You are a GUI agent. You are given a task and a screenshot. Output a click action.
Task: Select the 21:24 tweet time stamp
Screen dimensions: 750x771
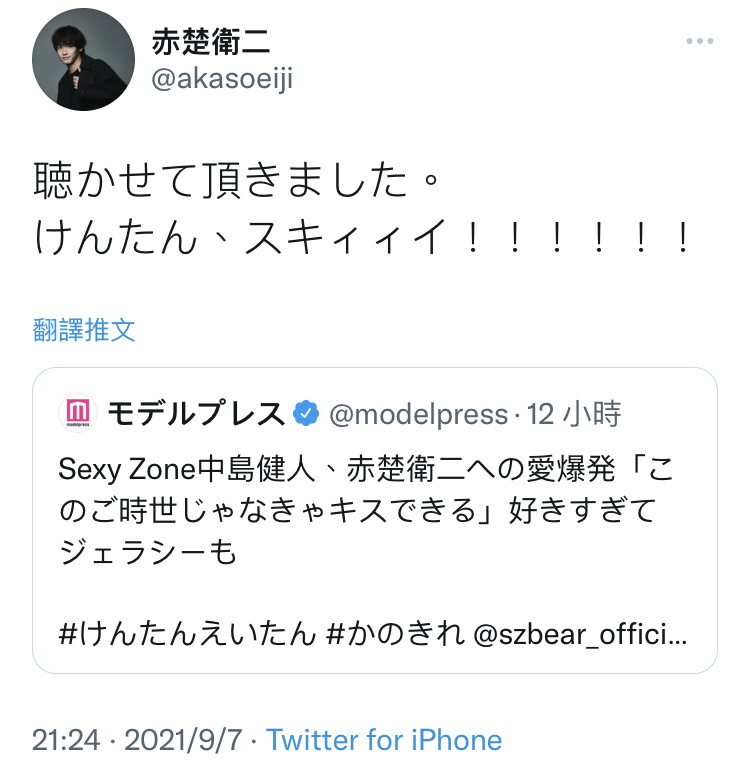tap(66, 740)
